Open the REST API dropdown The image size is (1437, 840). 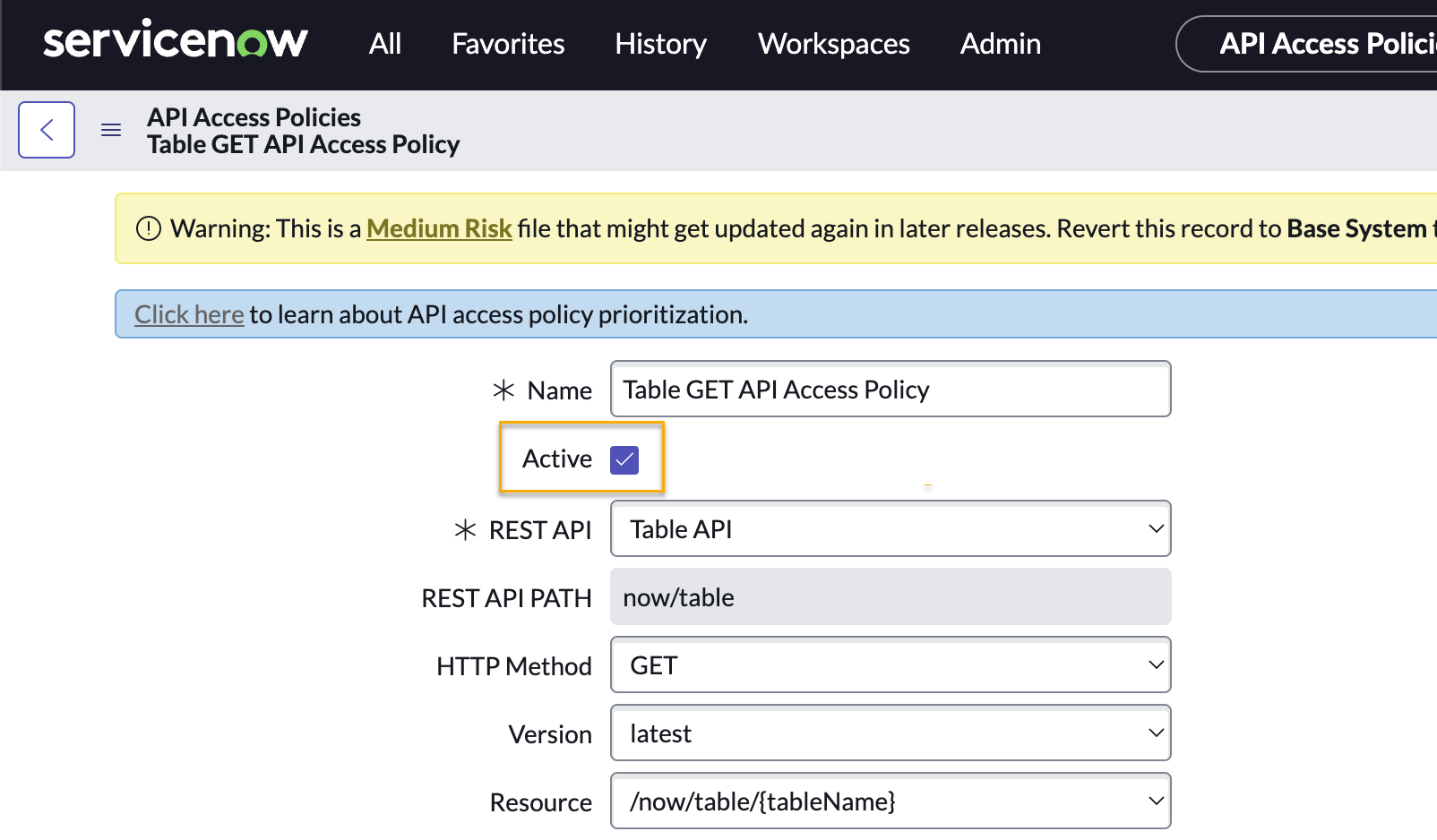(891, 528)
